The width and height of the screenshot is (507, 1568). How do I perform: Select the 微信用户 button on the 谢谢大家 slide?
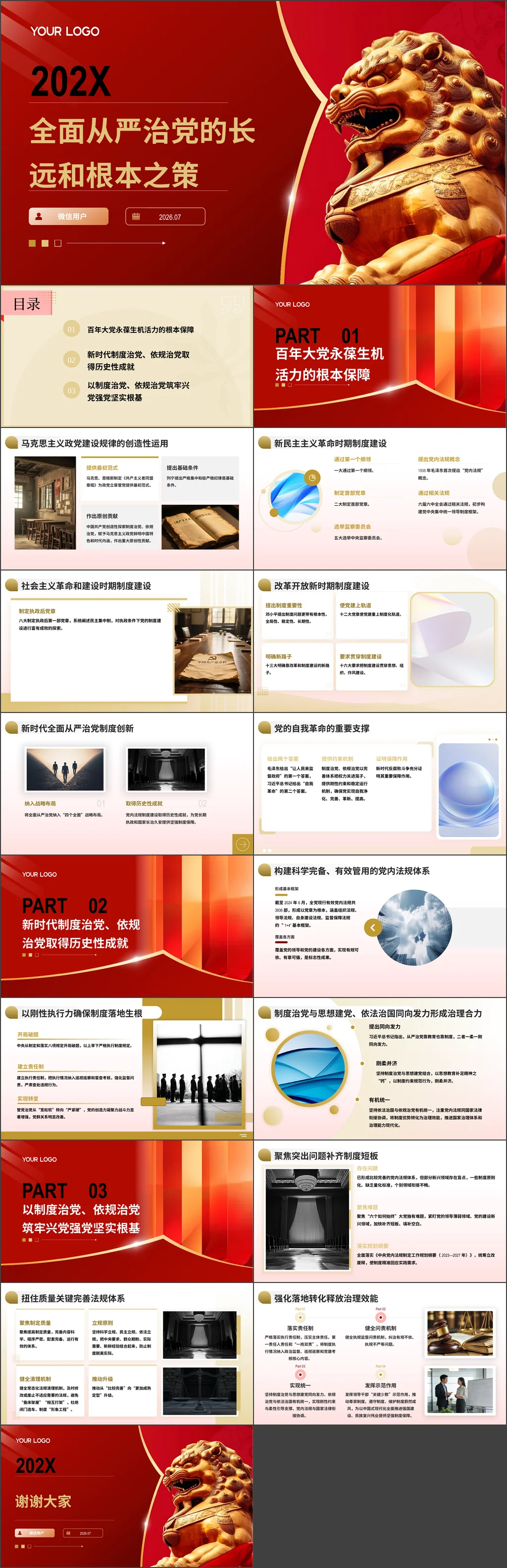35,1533
